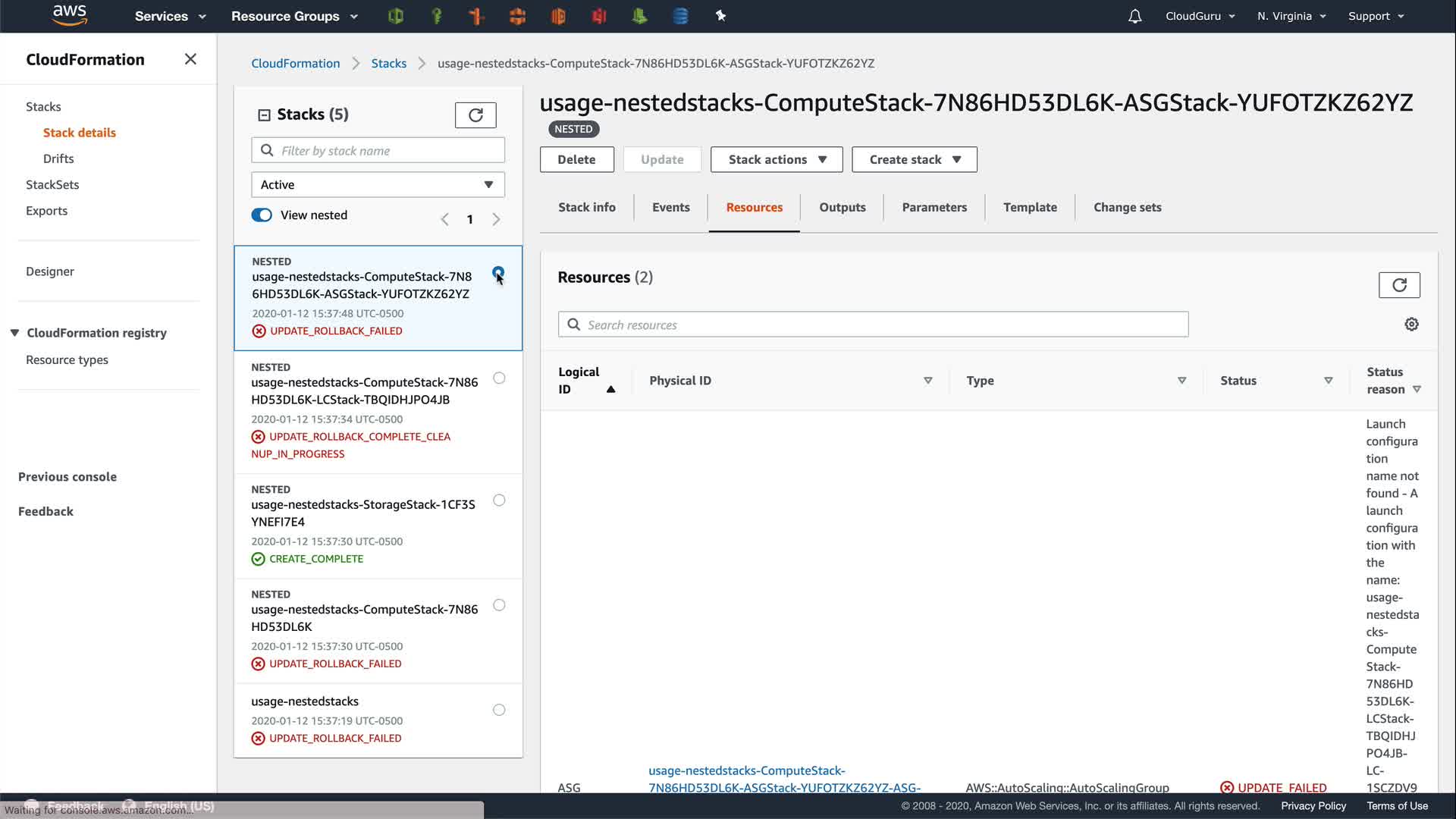Collapse the CloudFormation registry section
The height and width of the screenshot is (819, 1456).
coord(14,333)
